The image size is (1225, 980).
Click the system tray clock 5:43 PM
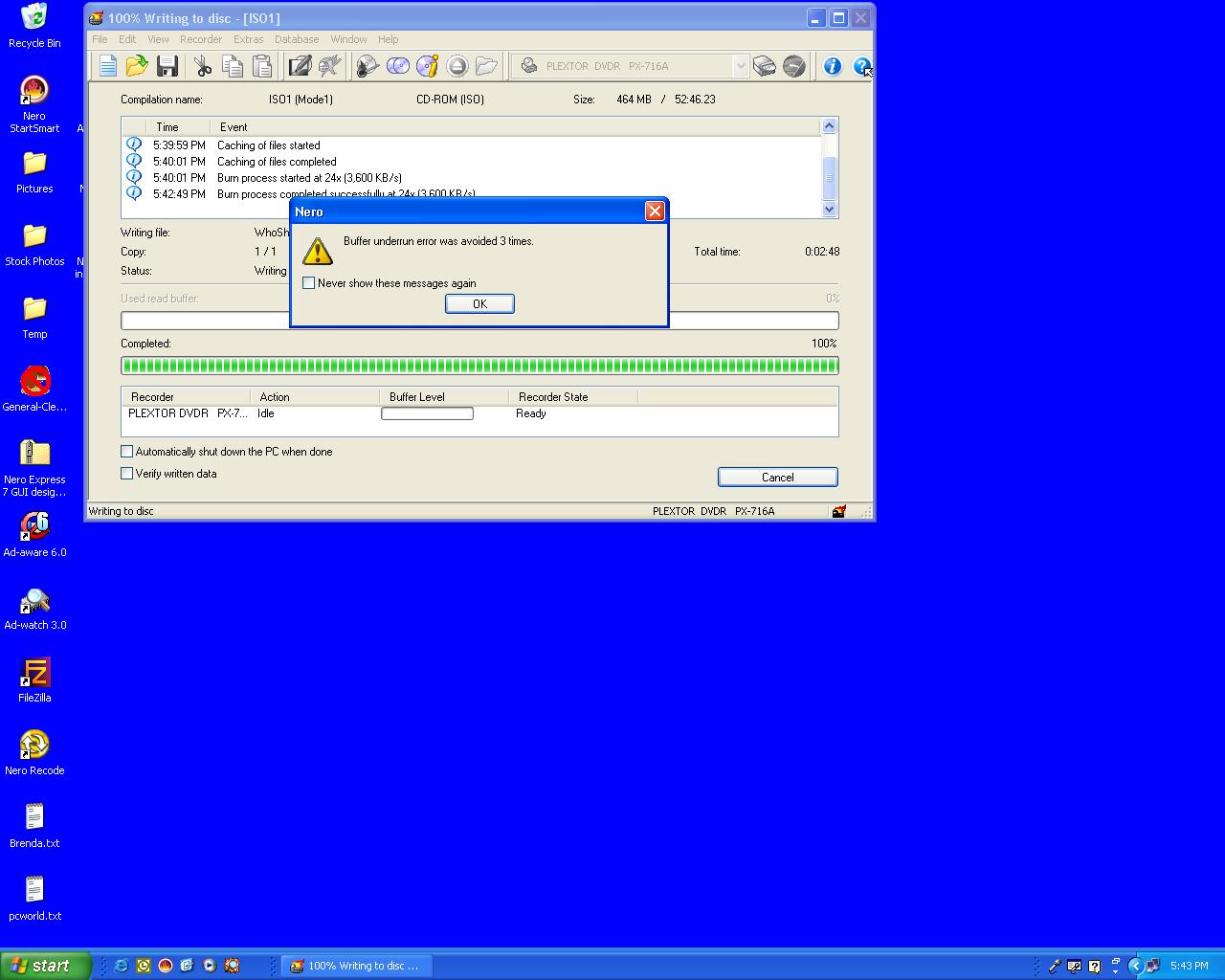[1190, 966]
